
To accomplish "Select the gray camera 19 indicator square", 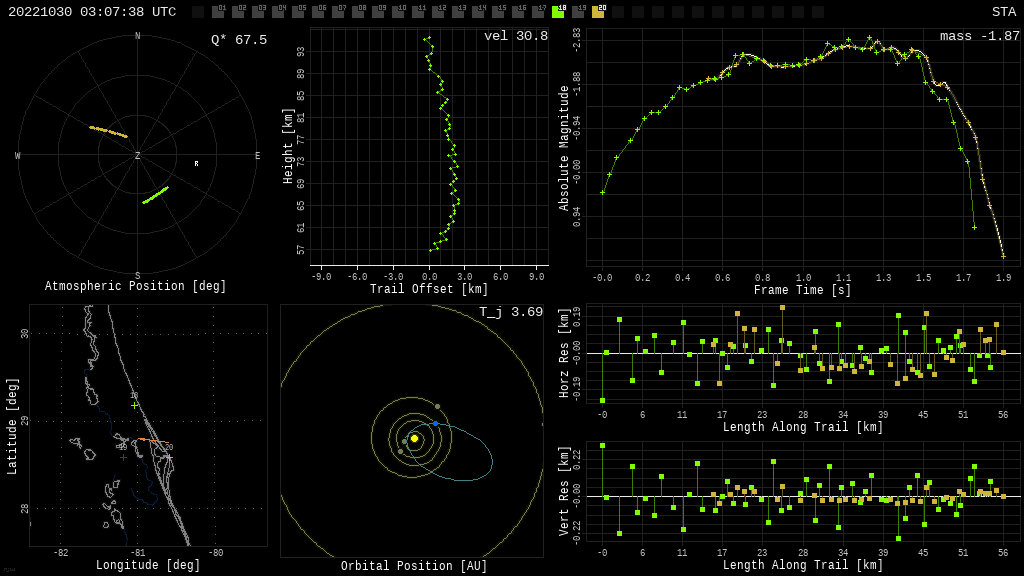I will point(578,12).
